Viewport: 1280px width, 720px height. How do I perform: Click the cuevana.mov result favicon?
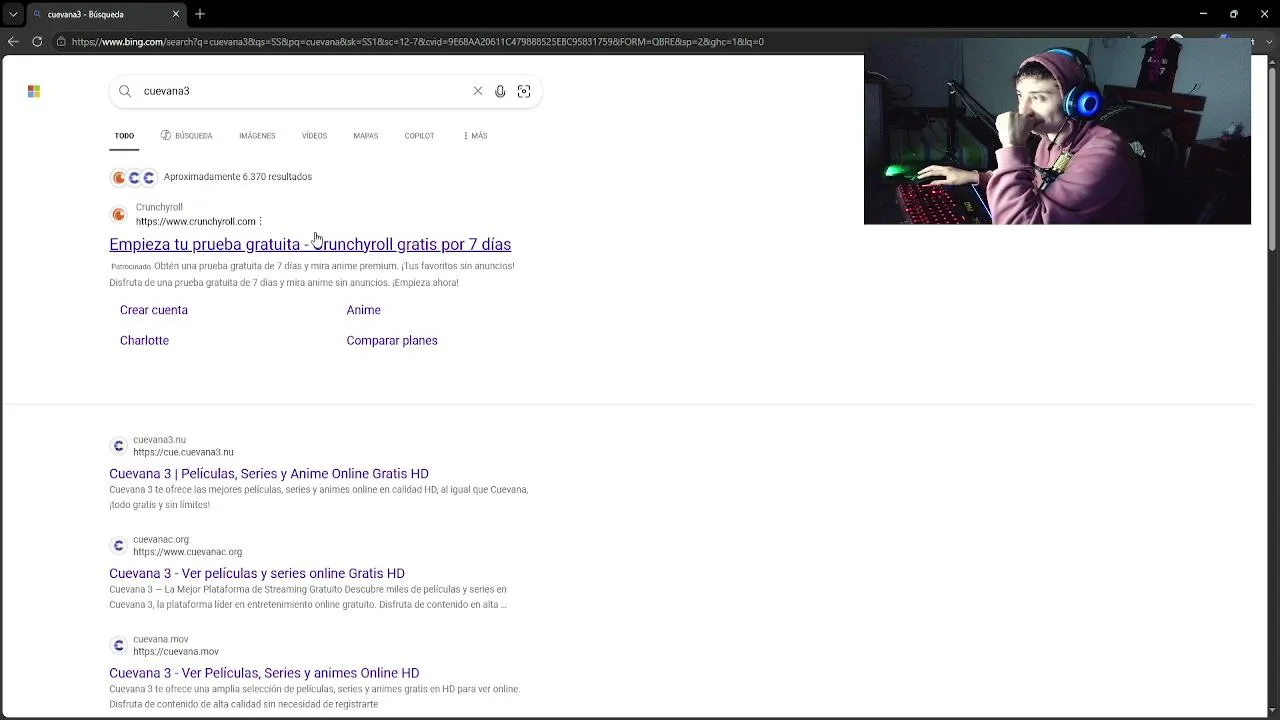118,646
